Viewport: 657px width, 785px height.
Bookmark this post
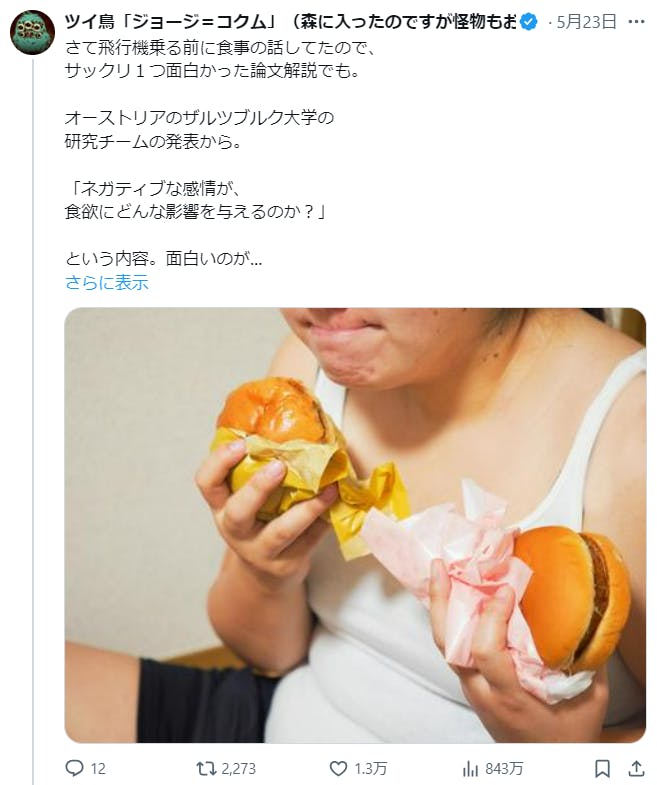coord(602,768)
